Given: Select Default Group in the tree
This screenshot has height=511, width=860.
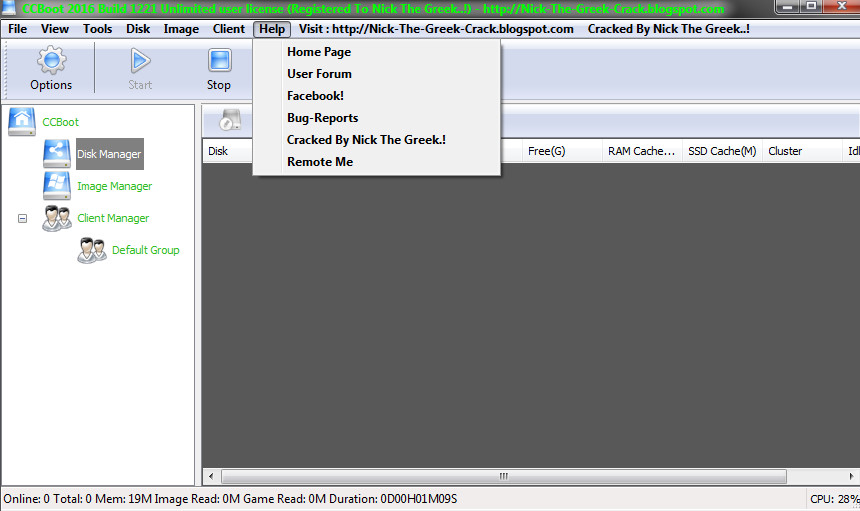Looking at the screenshot, I should pyautogui.click(x=146, y=250).
